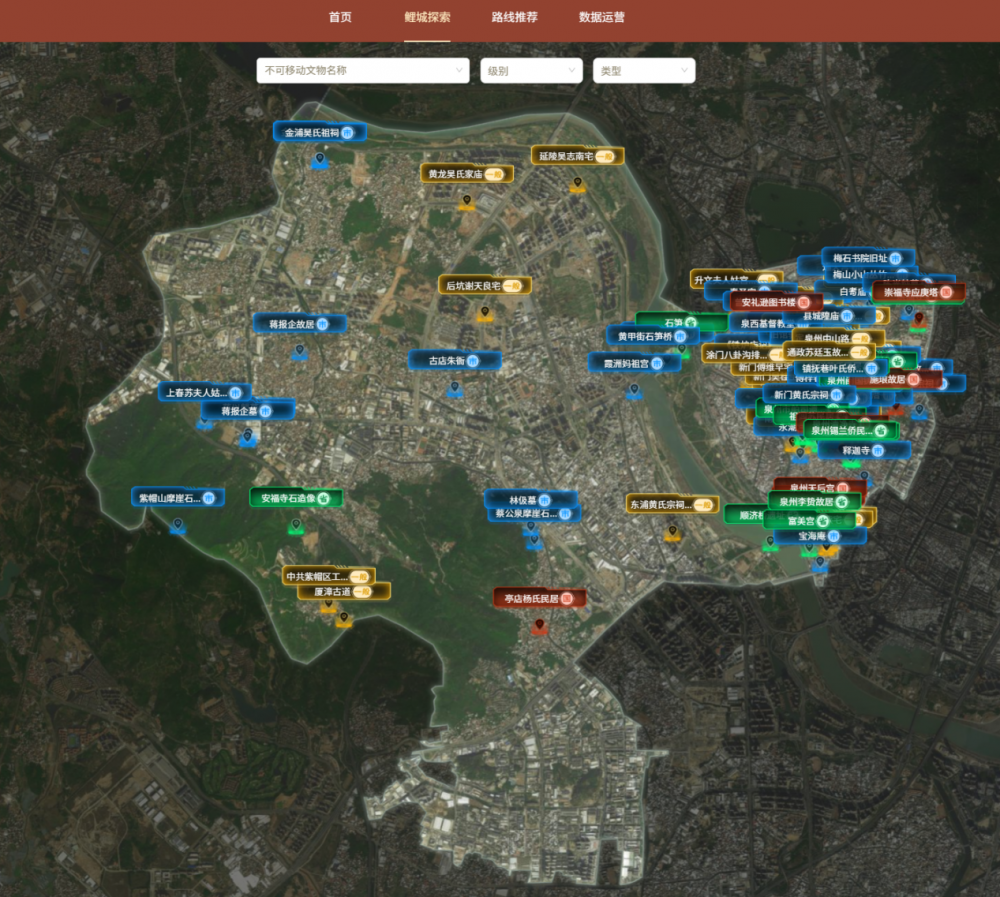
Task: Click the pin marker under 延陵吴志南宅
Action: (577, 184)
